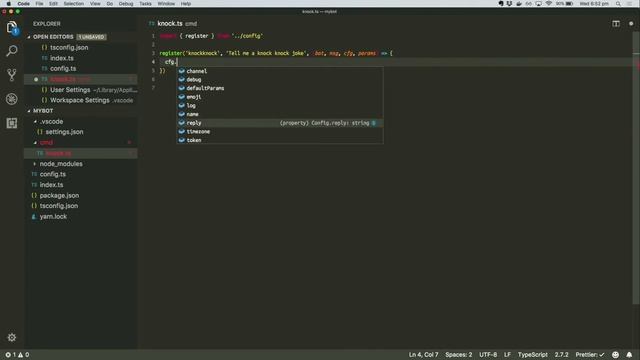Change language mode via TypeScript
Viewport: 640px width, 360px height.
point(533,355)
